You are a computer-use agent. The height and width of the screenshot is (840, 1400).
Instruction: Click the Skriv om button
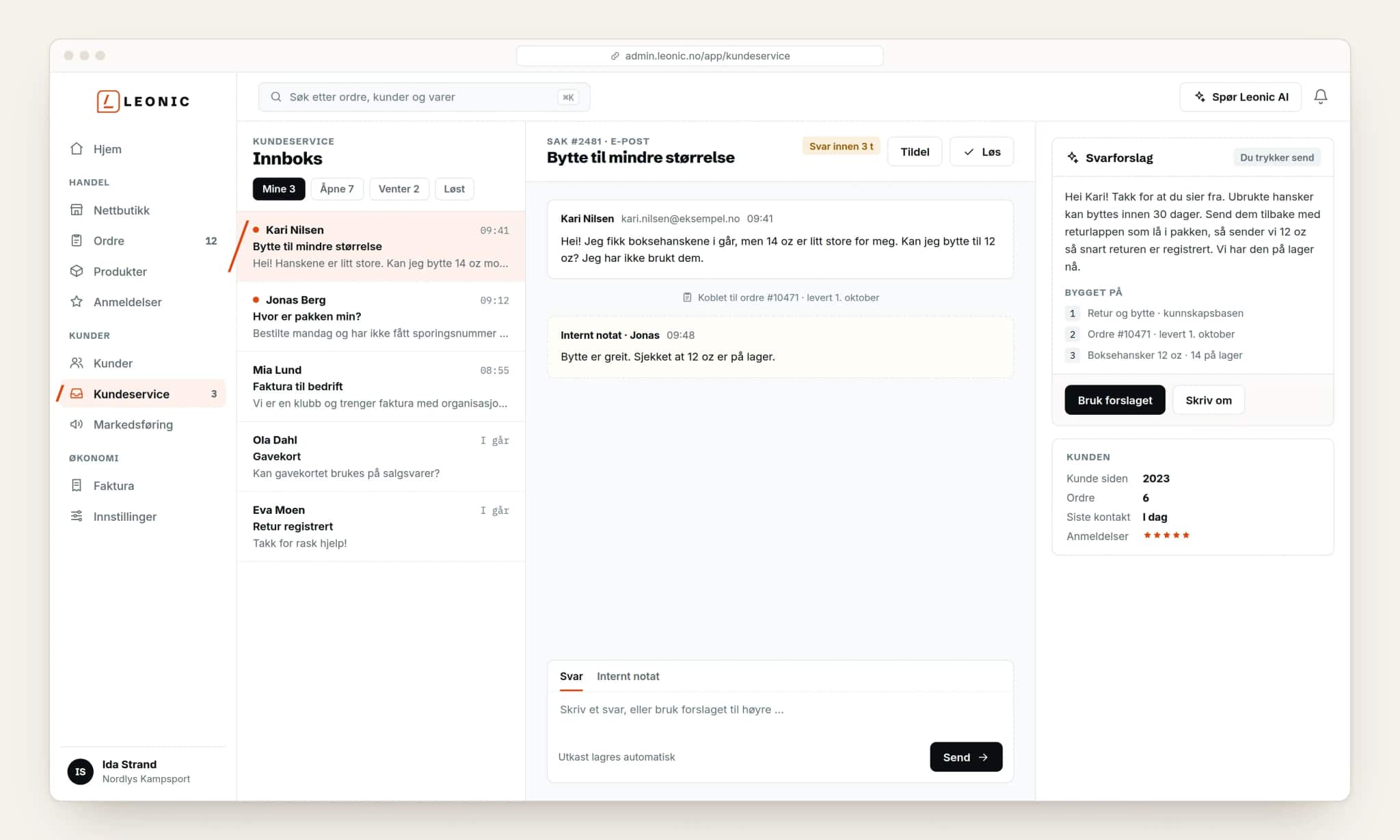(x=1209, y=400)
